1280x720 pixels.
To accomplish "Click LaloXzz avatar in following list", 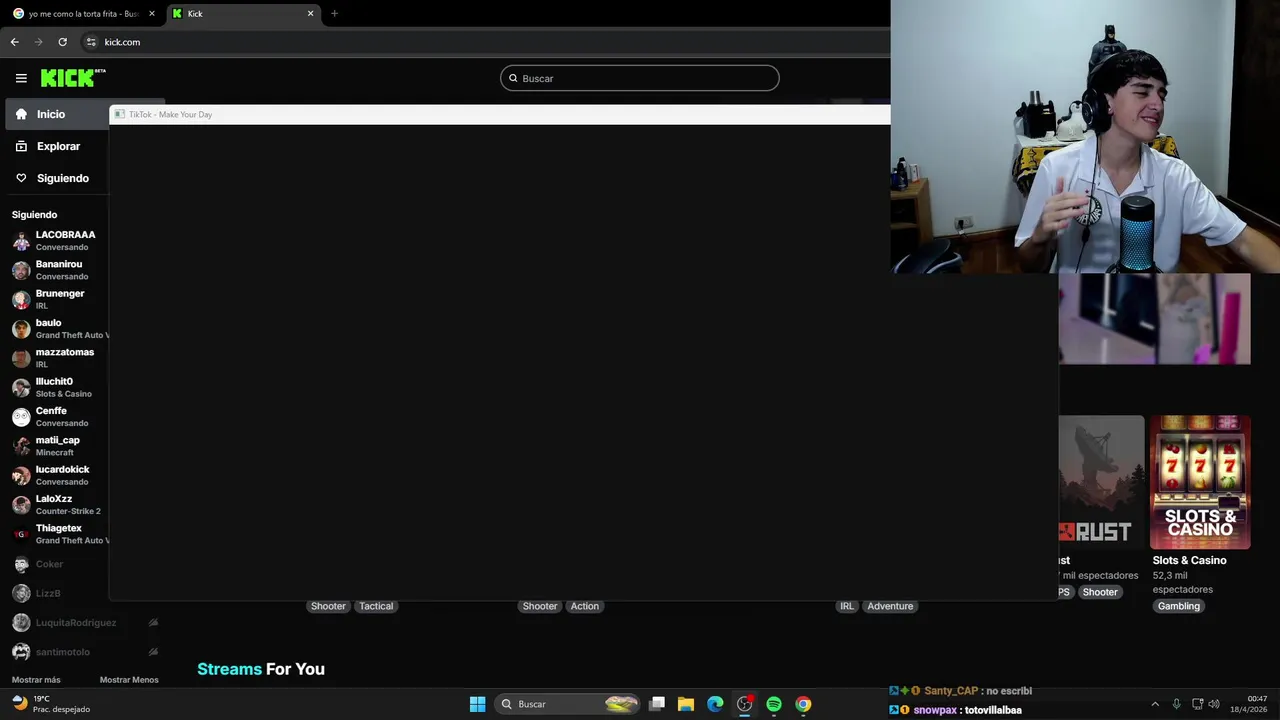I will (x=21, y=505).
